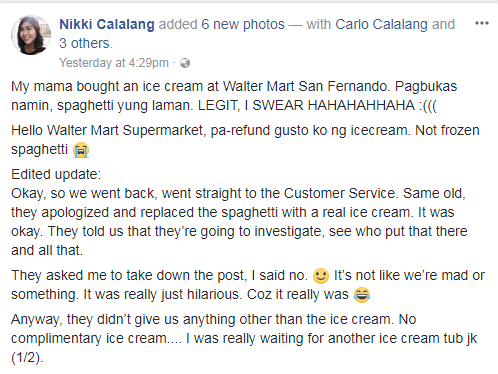Open Nikki Calalang's profile picture

31,35
